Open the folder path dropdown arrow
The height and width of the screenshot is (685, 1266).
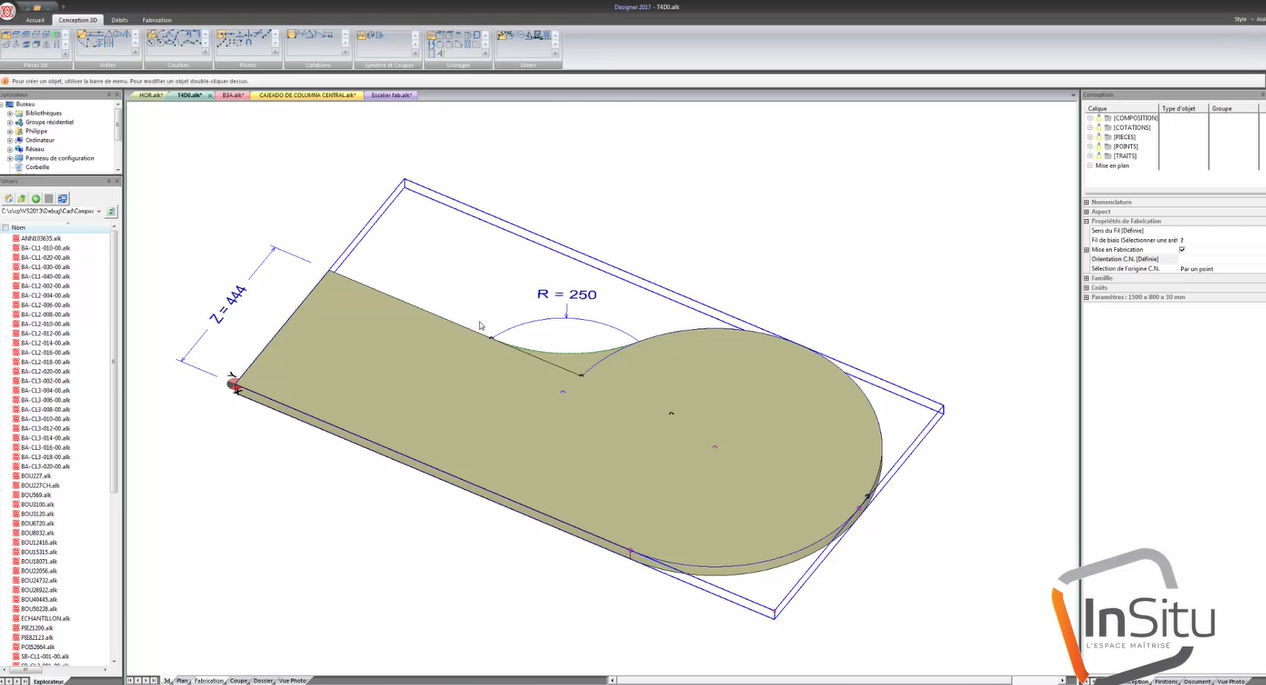(x=99, y=212)
